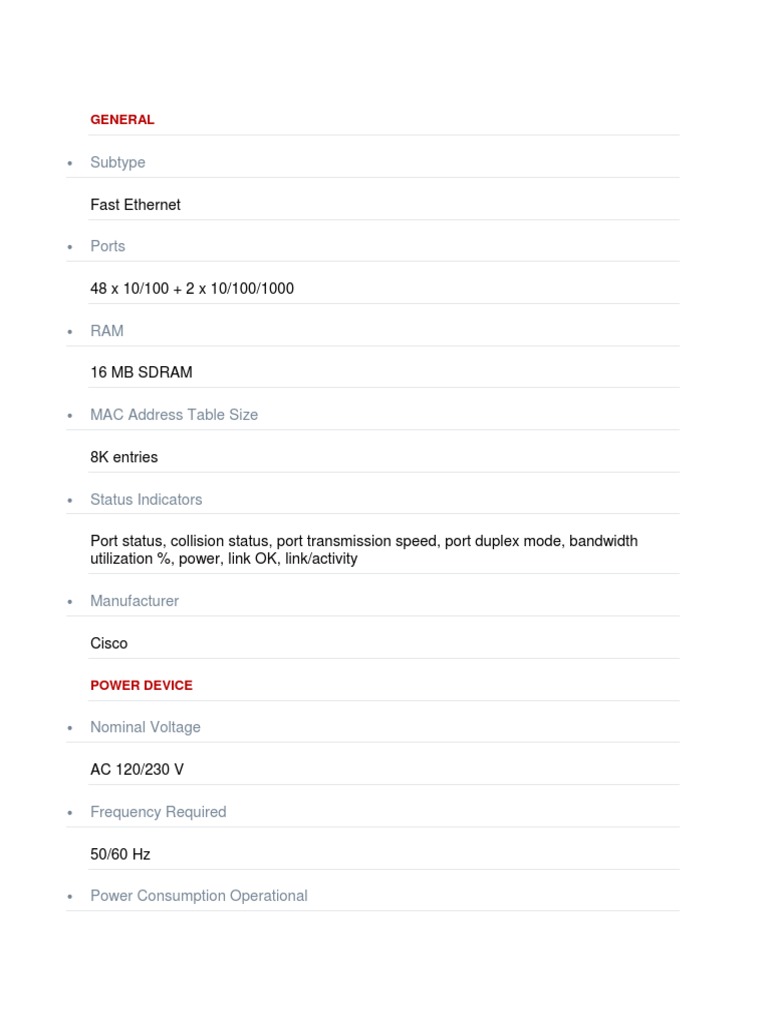
Task: Click the Cisco manufacturer value
Action: click(x=109, y=643)
